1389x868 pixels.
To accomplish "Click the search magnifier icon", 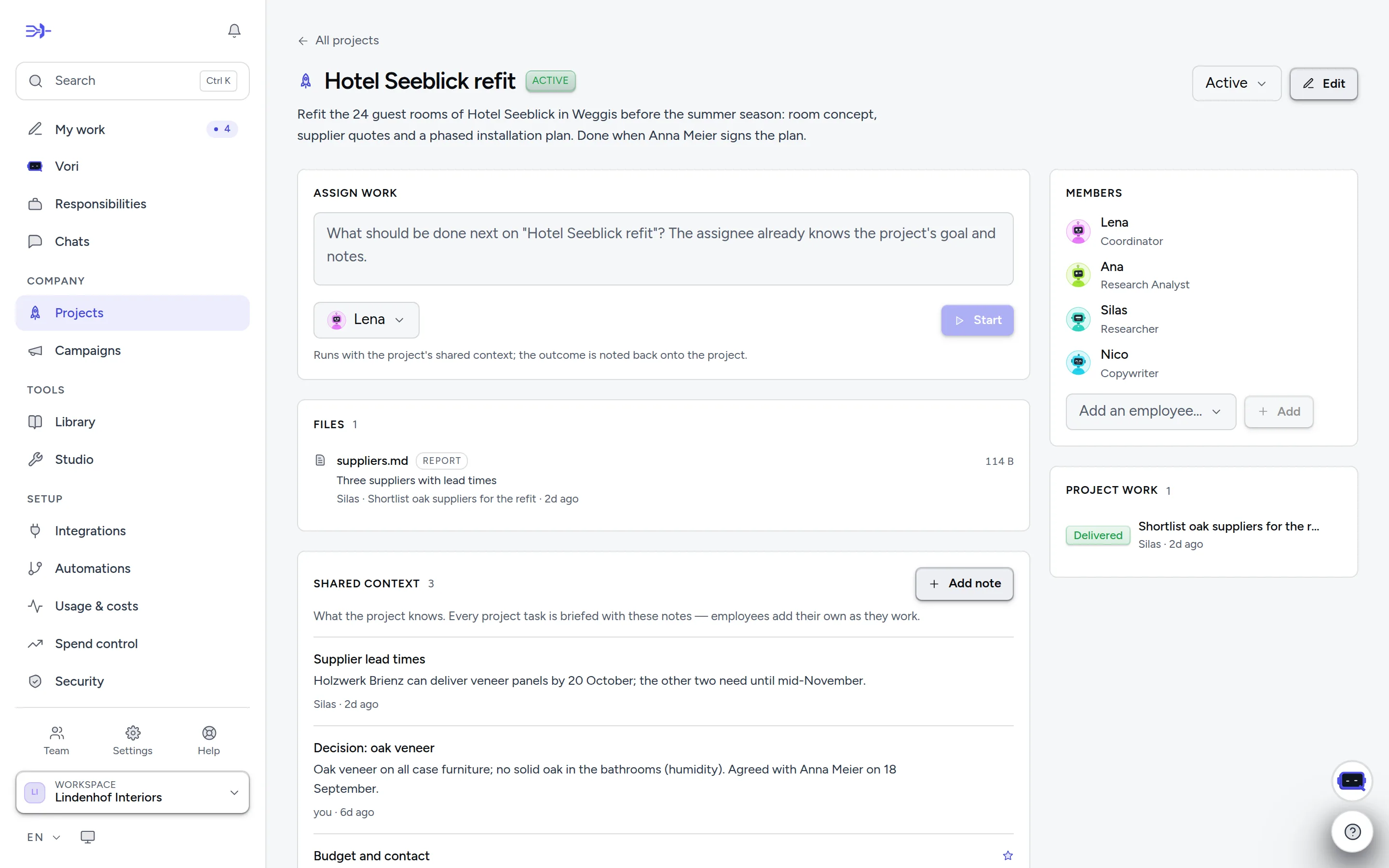I will pyautogui.click(x=36, y=81).
